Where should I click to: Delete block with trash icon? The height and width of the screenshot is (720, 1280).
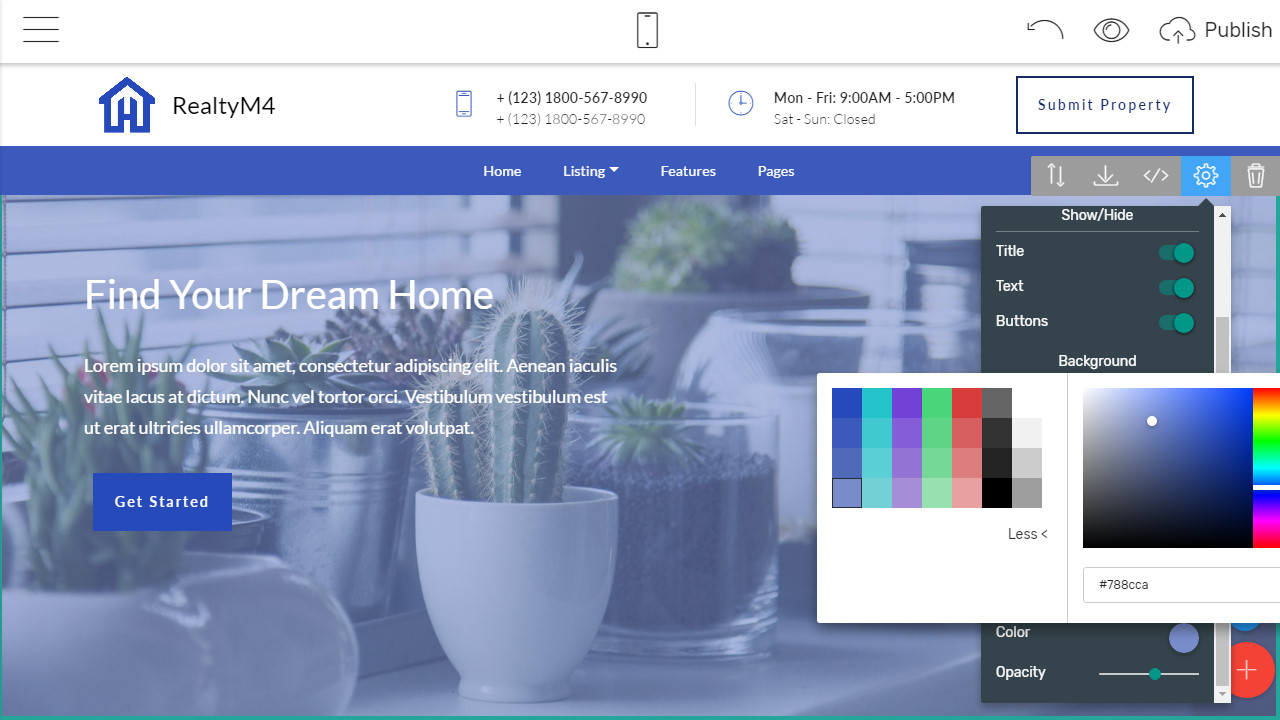(x=1256, y=176)
